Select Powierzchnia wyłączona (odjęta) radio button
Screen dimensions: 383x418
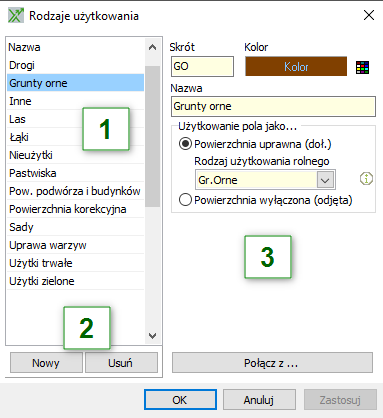point(185,200)
